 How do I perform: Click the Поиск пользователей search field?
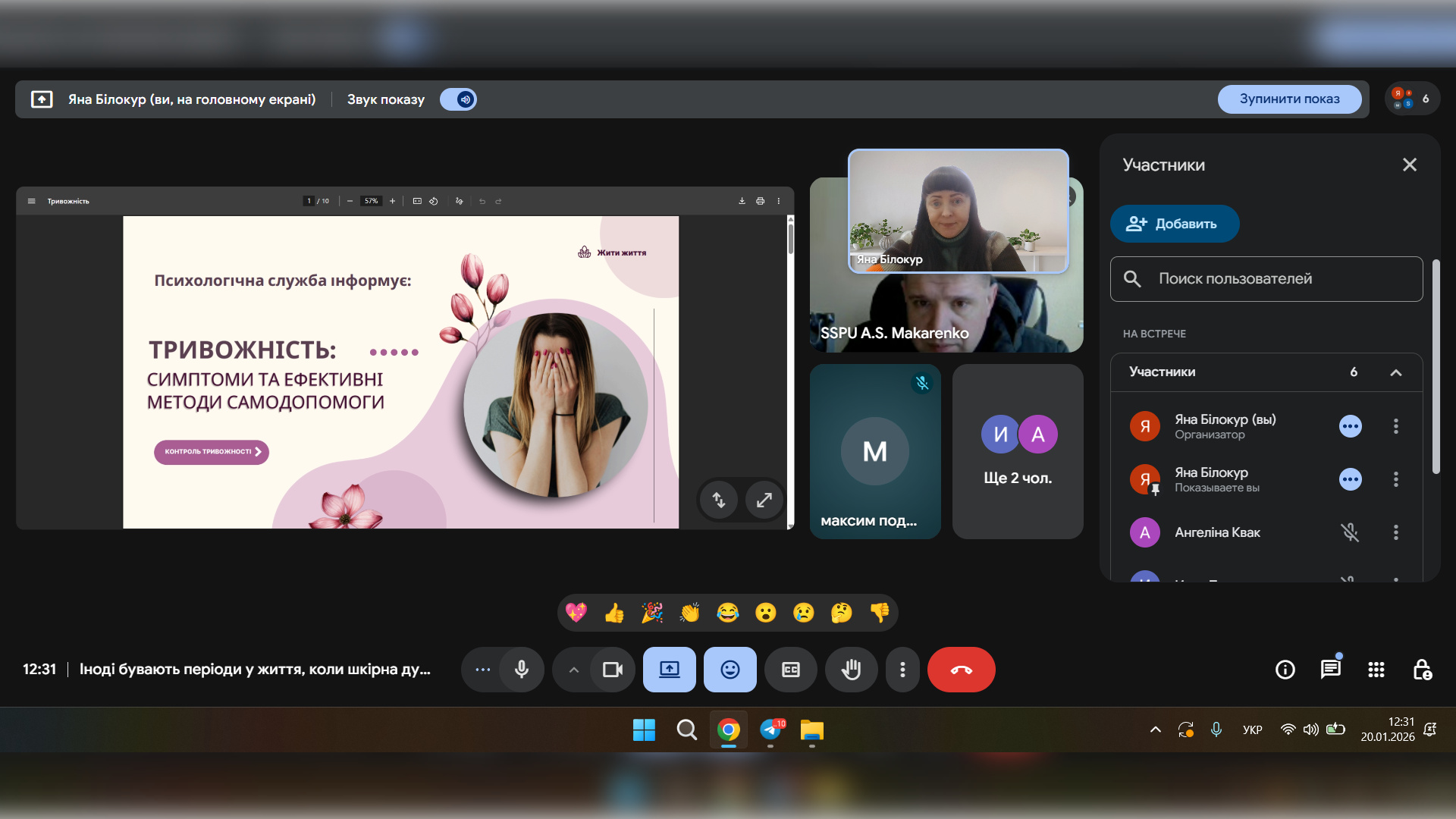(1266, 279)
